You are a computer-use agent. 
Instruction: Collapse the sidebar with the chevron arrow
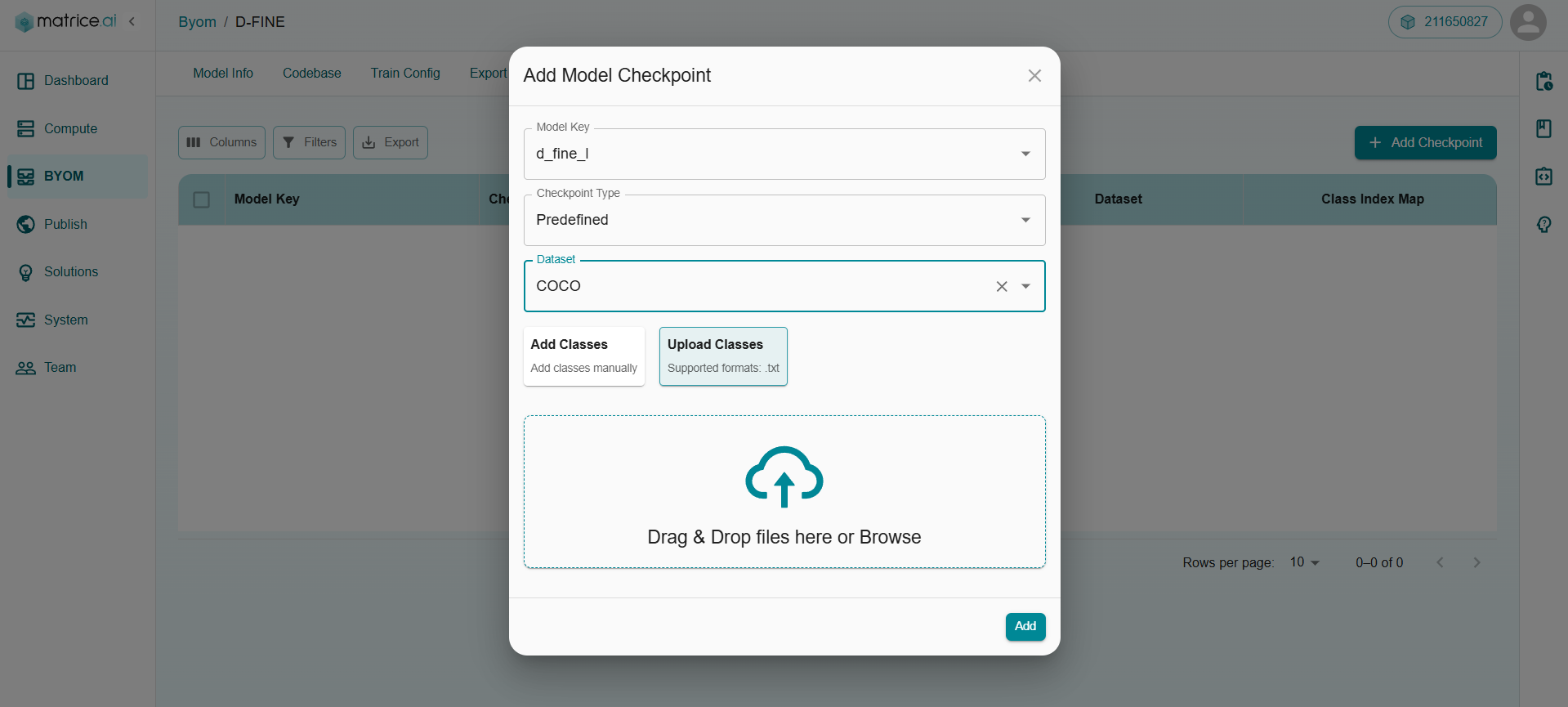132,21
